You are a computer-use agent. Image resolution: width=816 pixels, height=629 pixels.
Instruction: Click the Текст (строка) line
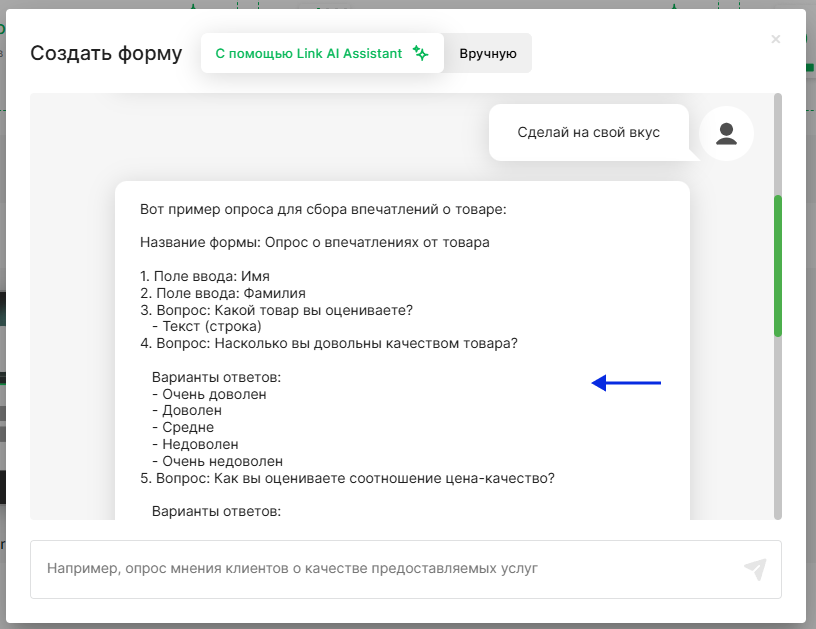pyautogui.click(x=207, y=326)
